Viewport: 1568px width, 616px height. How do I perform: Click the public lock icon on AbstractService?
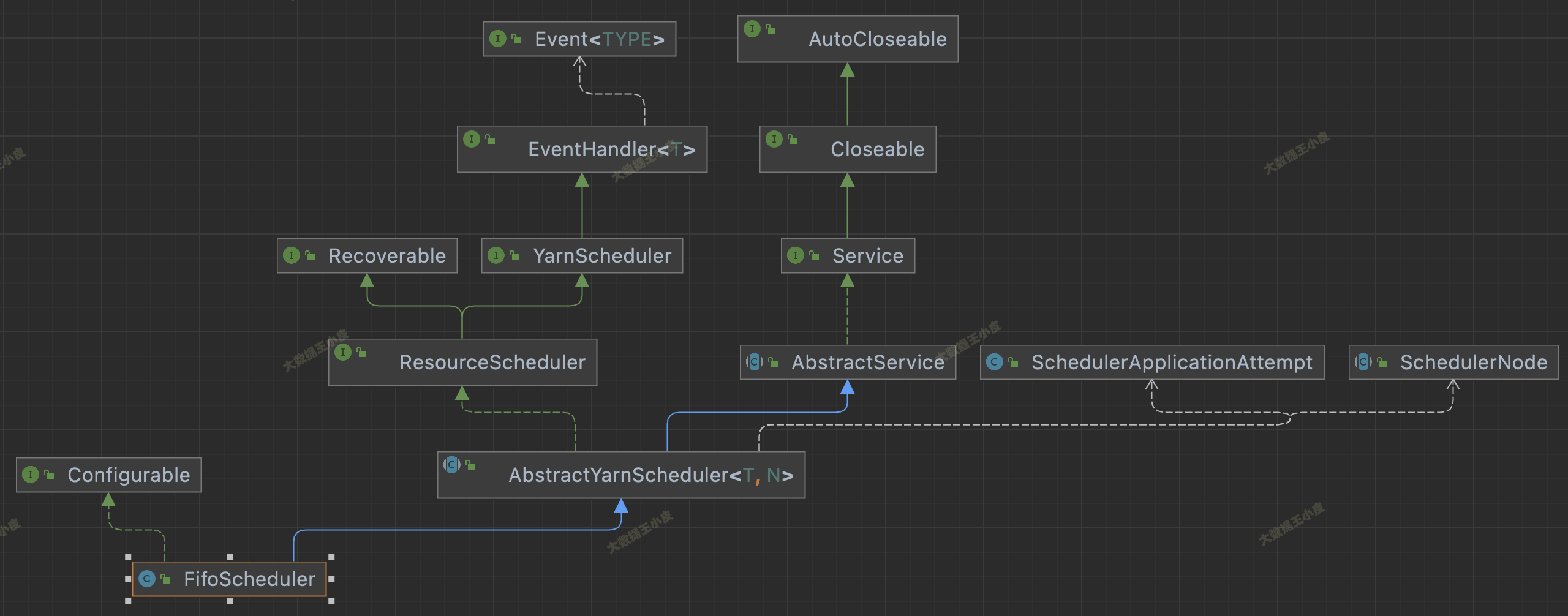click(x=773, y=362)
